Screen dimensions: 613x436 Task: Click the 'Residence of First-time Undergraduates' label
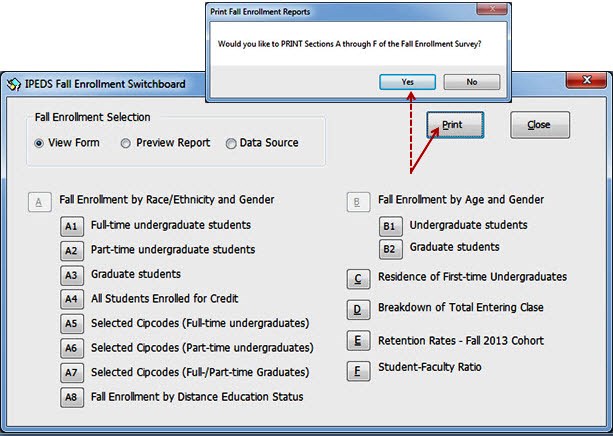point(472,277)
